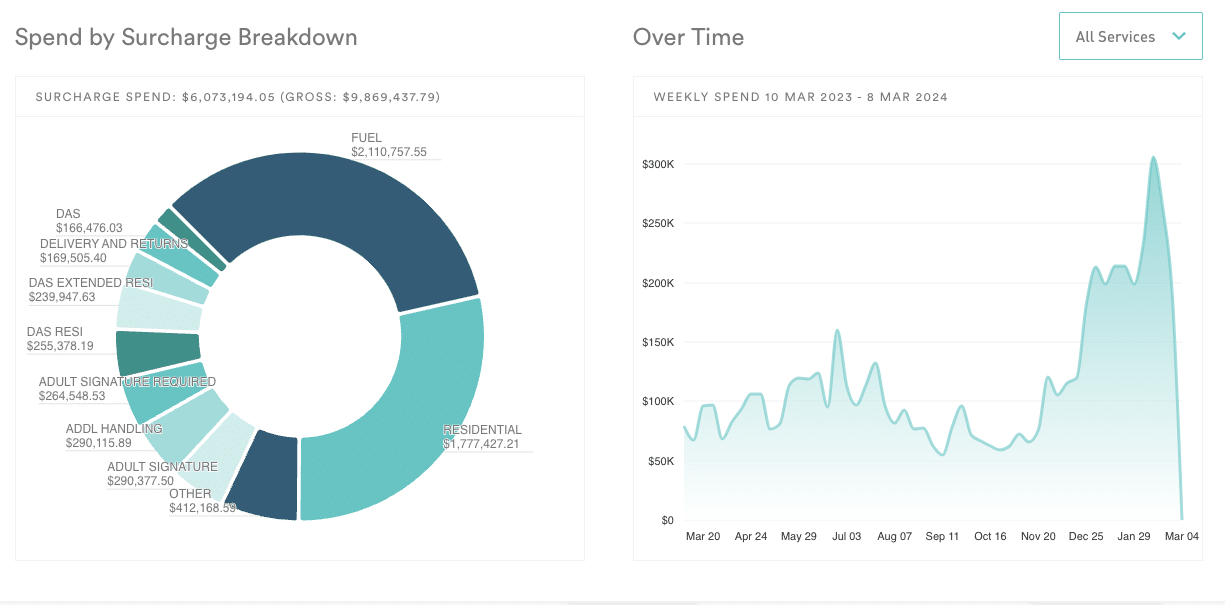The height and width of the screenshot is (605, 1225).
Task: Click the WEEKLY SPEND date range header
Action: (x=800, y=97)
